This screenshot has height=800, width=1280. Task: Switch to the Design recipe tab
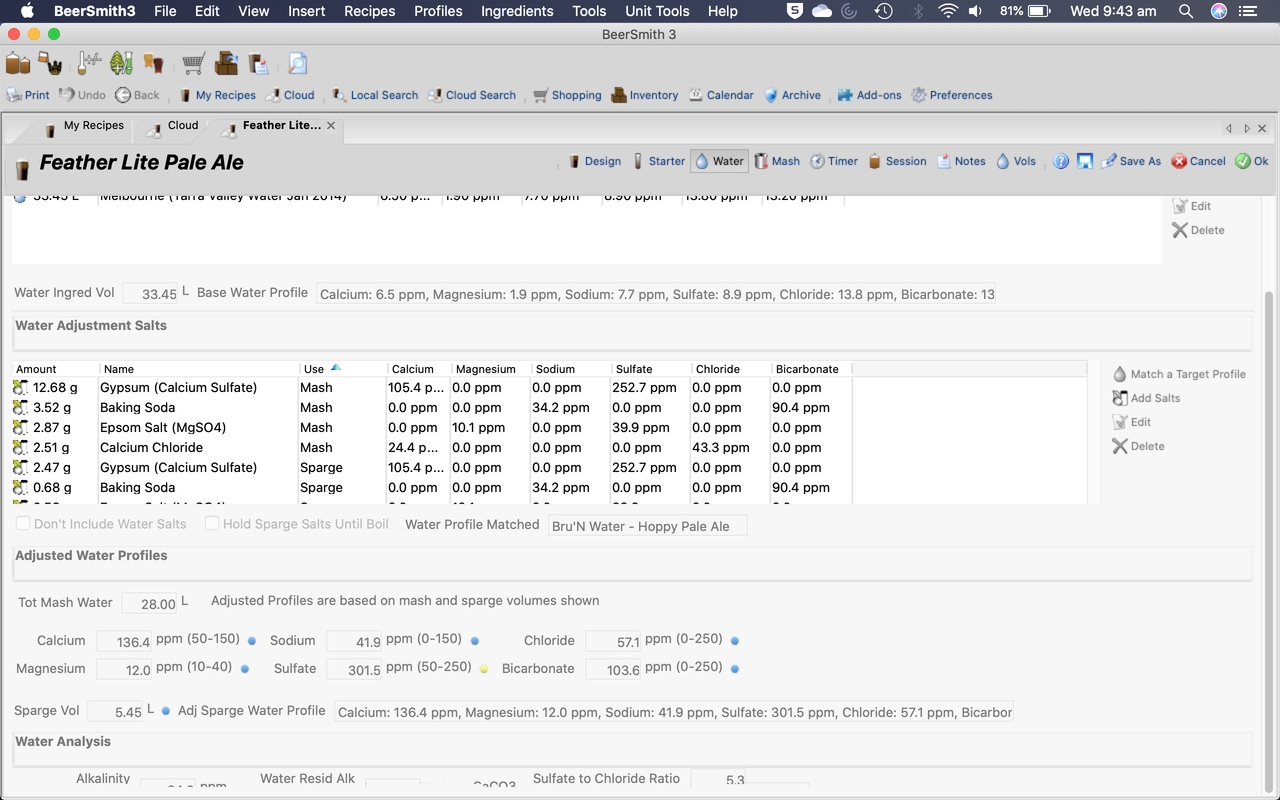point(594,161)
